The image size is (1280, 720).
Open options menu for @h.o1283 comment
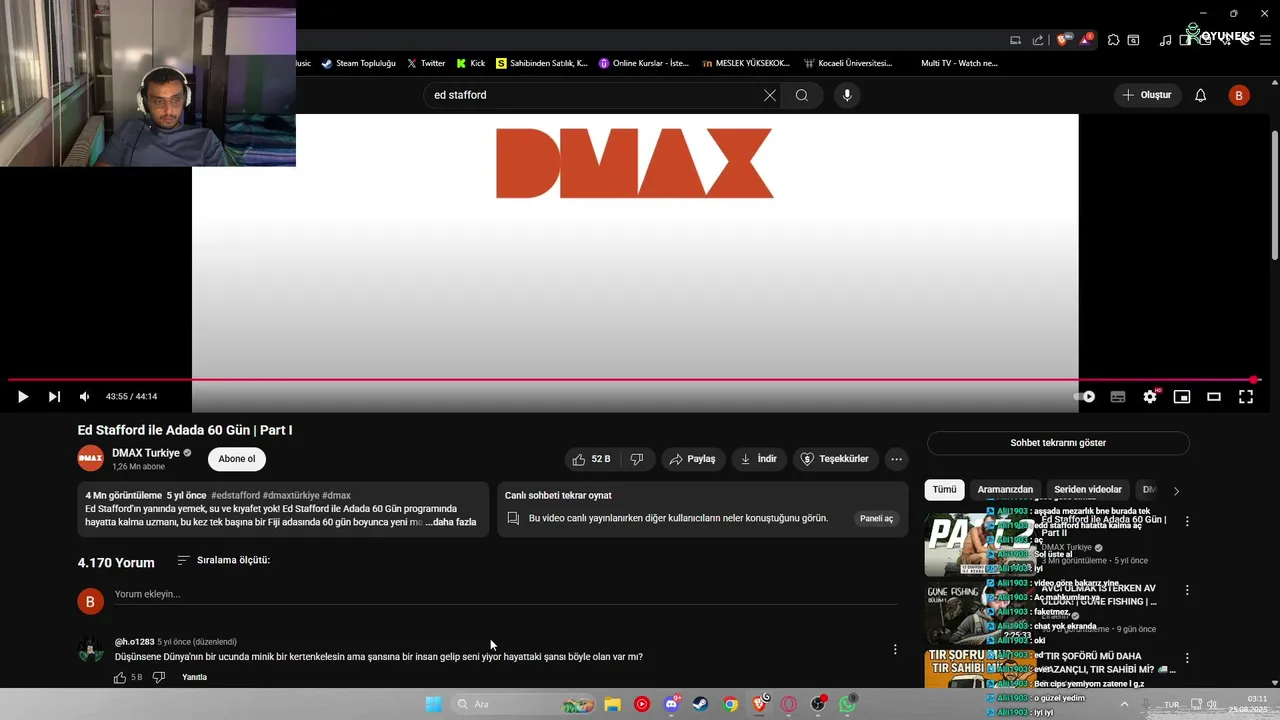point(895,649)
